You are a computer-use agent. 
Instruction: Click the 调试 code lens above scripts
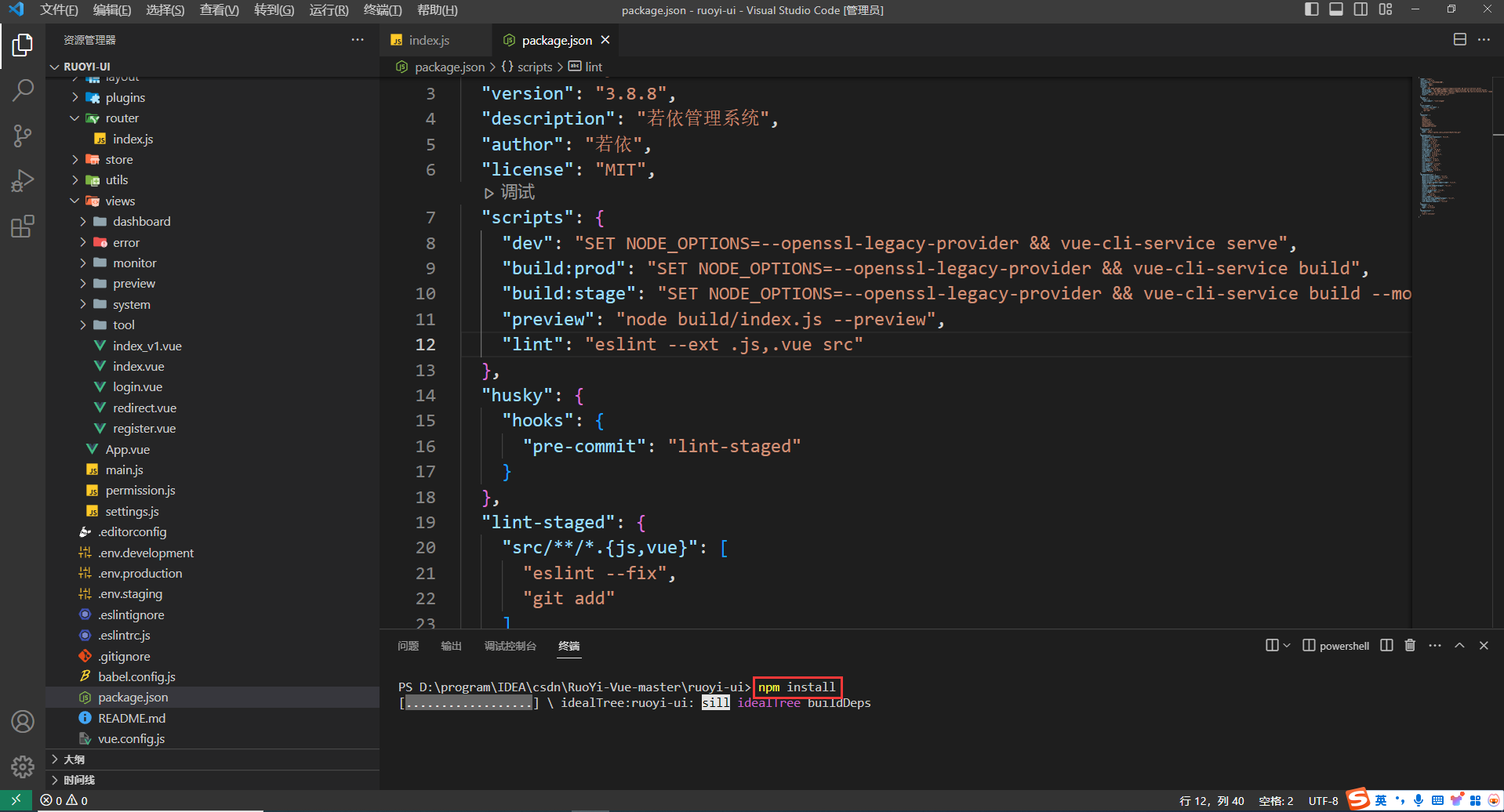pyautogui.click(x=518, y=192)
